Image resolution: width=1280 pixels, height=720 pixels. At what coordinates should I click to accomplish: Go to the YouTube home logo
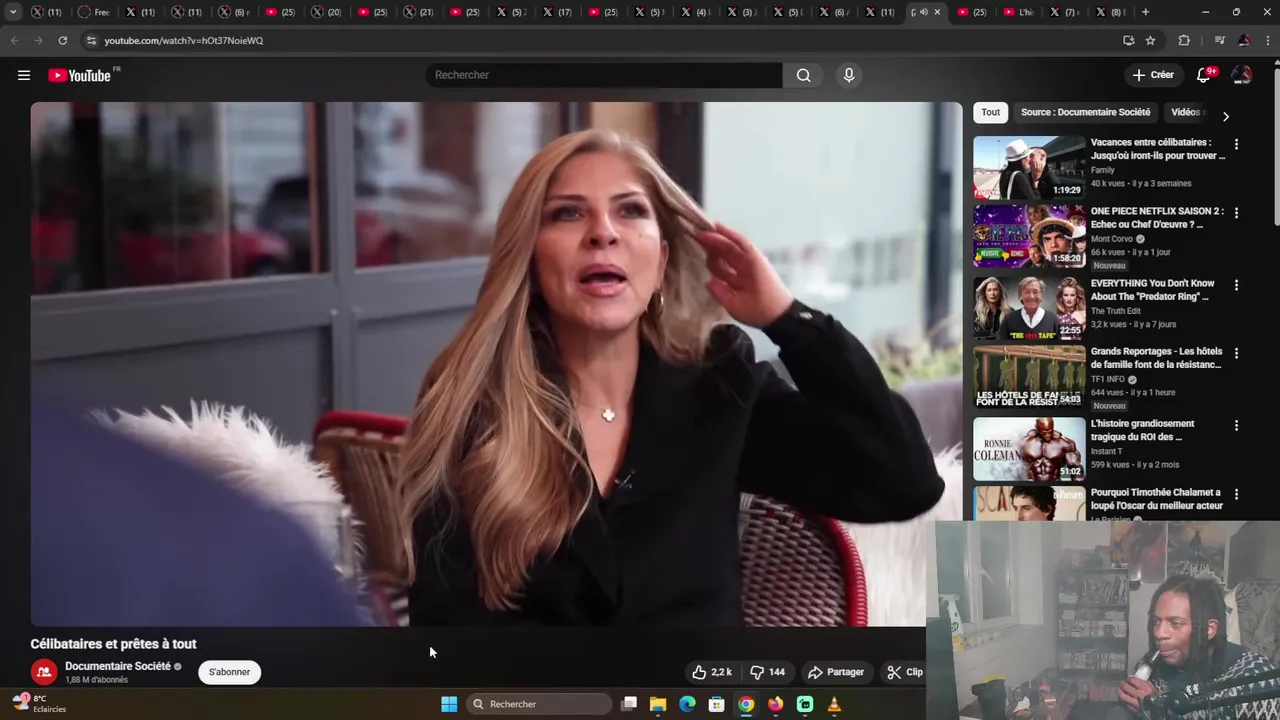[x=79, y=75]
